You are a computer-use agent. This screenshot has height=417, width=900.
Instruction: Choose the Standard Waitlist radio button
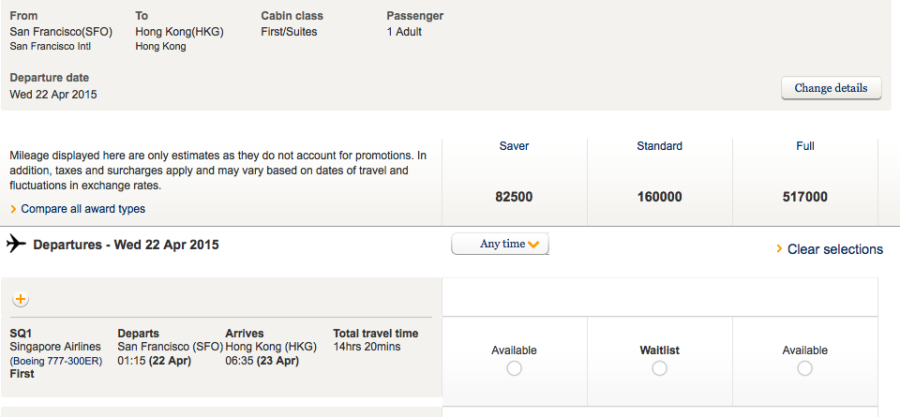[x=659, y=369]
